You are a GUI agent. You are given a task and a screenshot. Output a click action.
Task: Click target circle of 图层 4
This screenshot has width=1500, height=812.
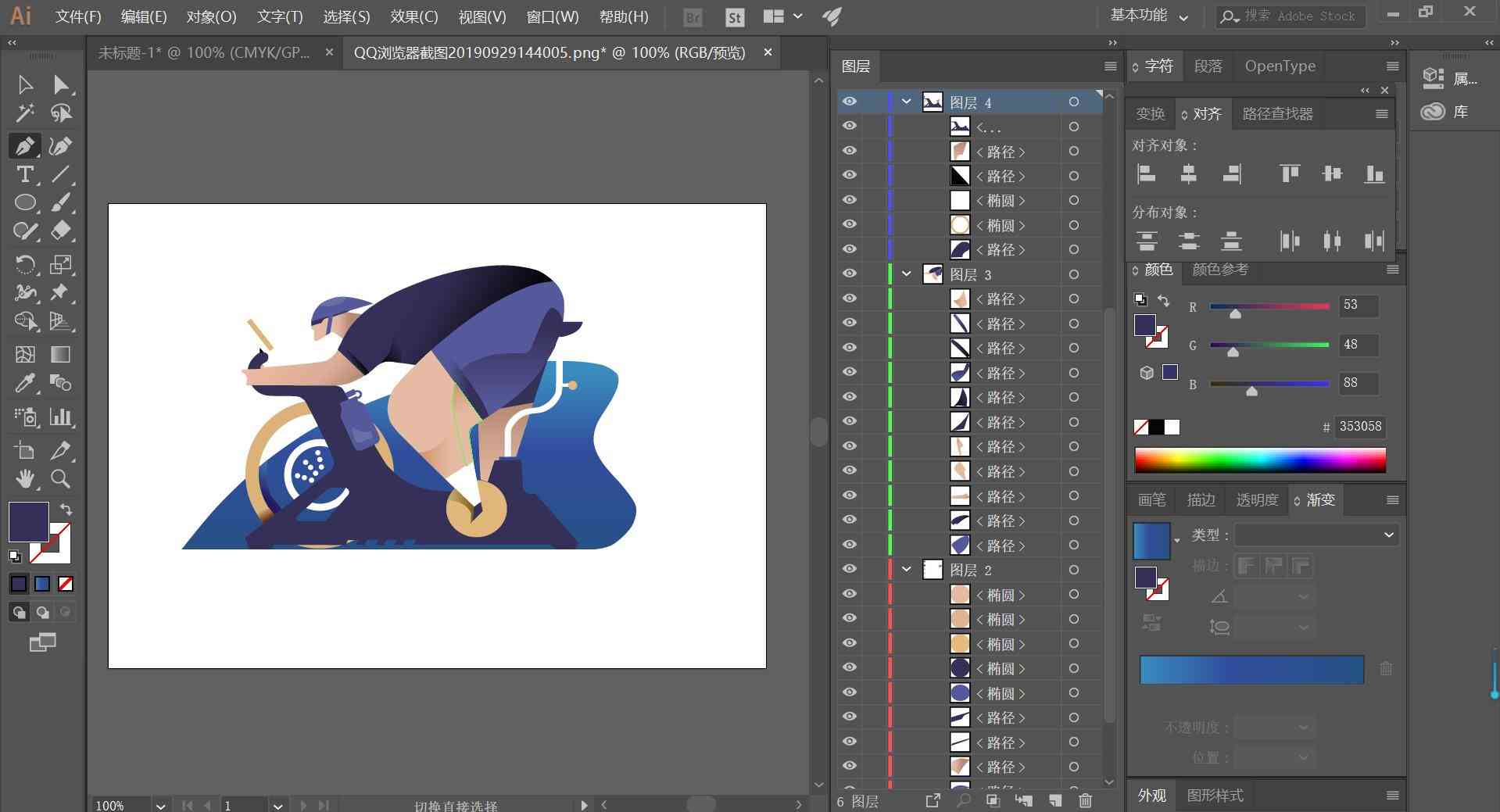(x=1074, y=102)
